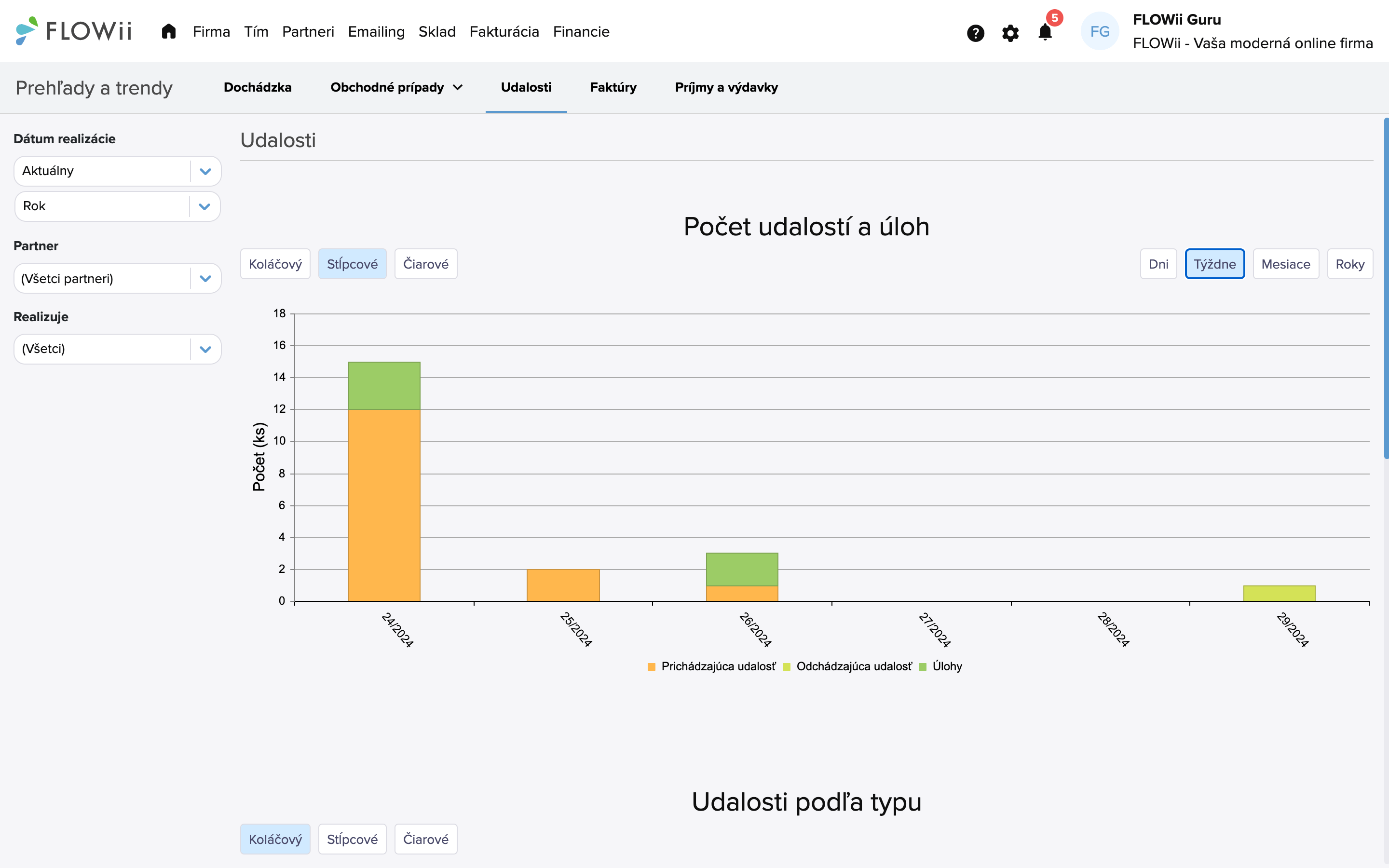
Task: Click the FLOWii logo
Action: point(73,31)
